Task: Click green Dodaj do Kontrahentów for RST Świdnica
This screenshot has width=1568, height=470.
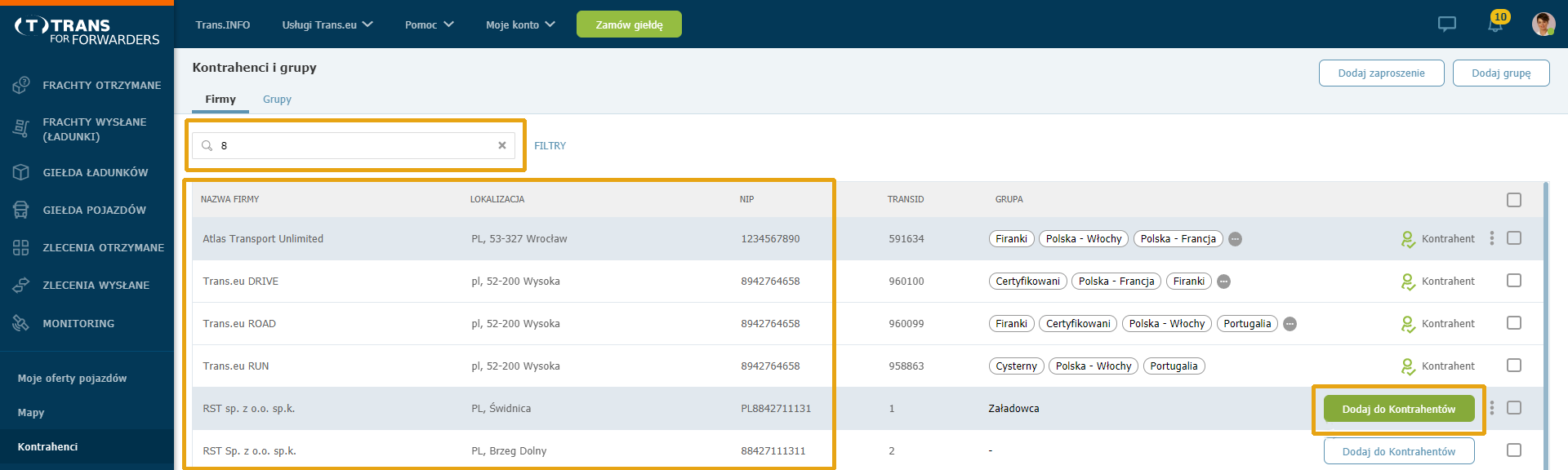Action: point(1399,409)
